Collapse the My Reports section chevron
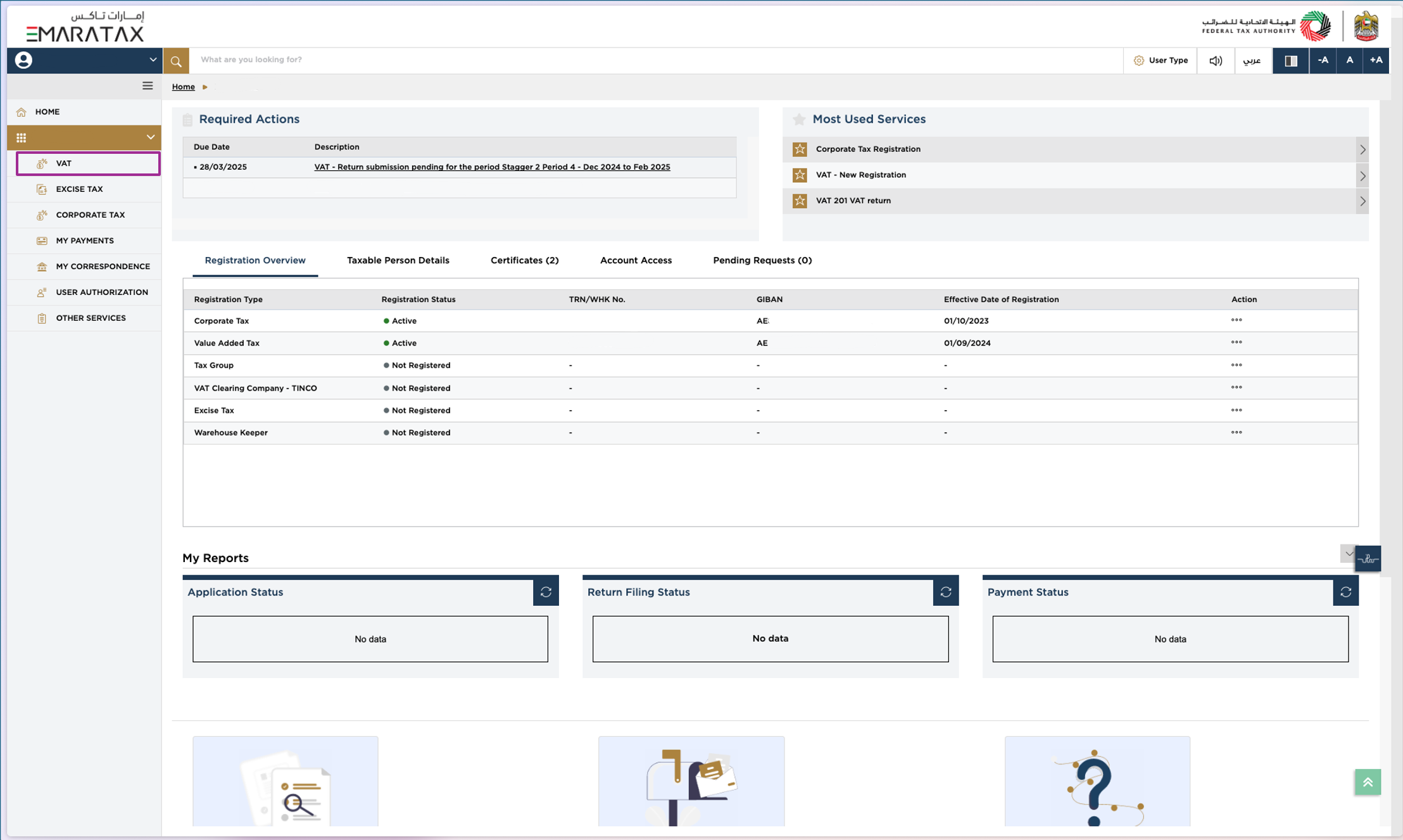1403x840 pixels. [1348, 554]
